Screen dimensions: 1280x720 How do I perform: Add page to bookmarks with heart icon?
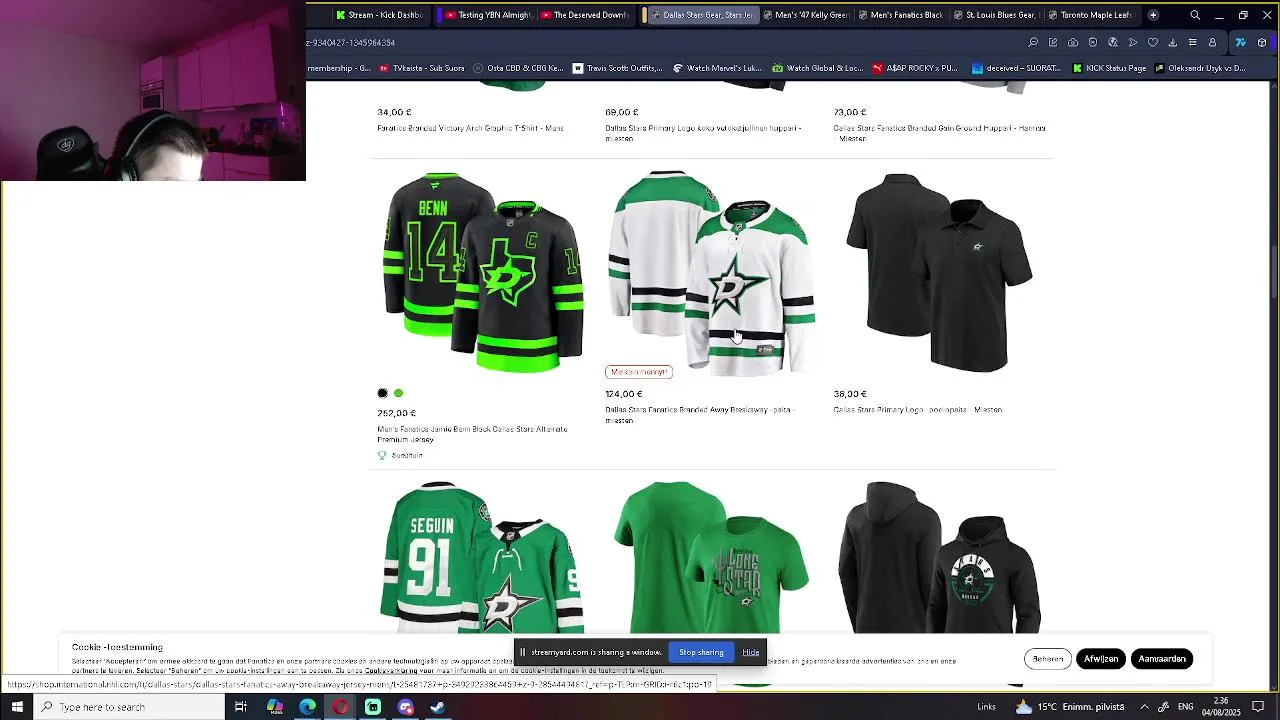click(1153, 42)
